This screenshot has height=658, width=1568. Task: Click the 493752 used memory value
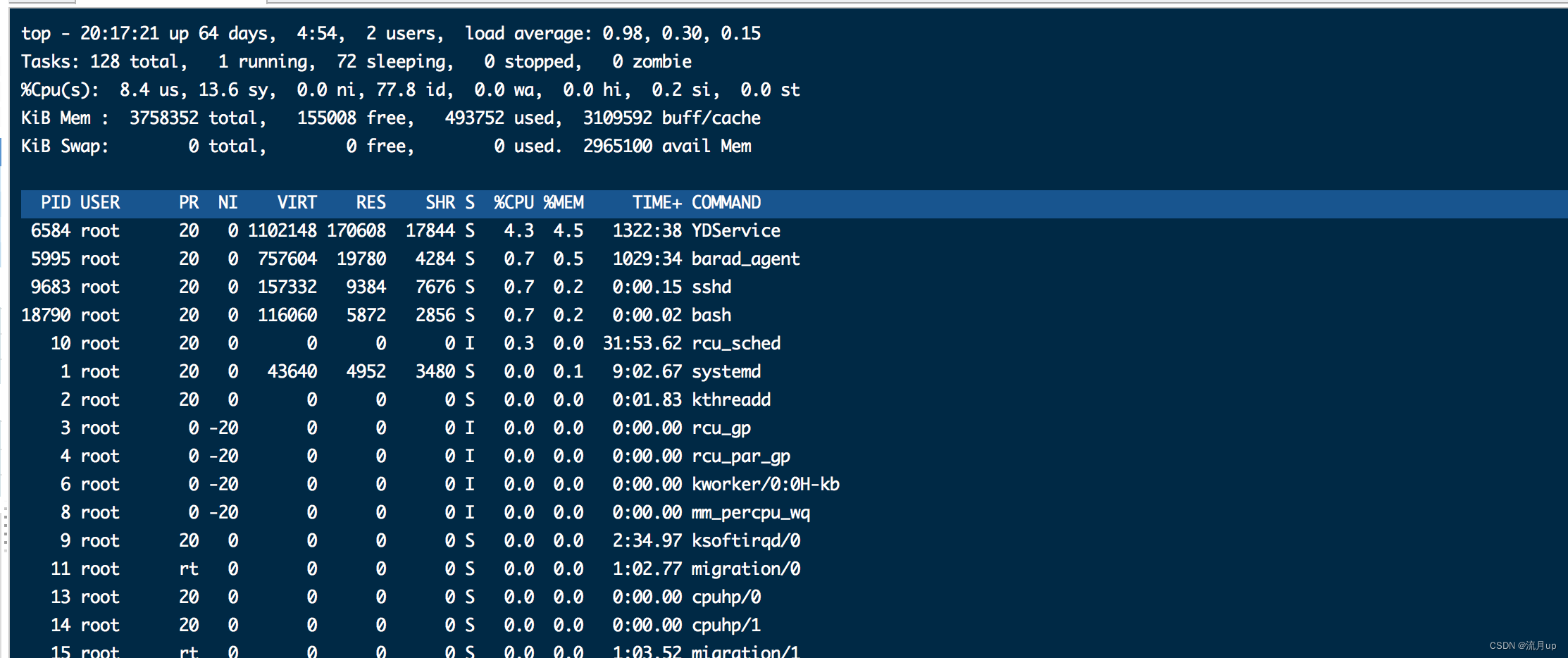tap(475, 118)
